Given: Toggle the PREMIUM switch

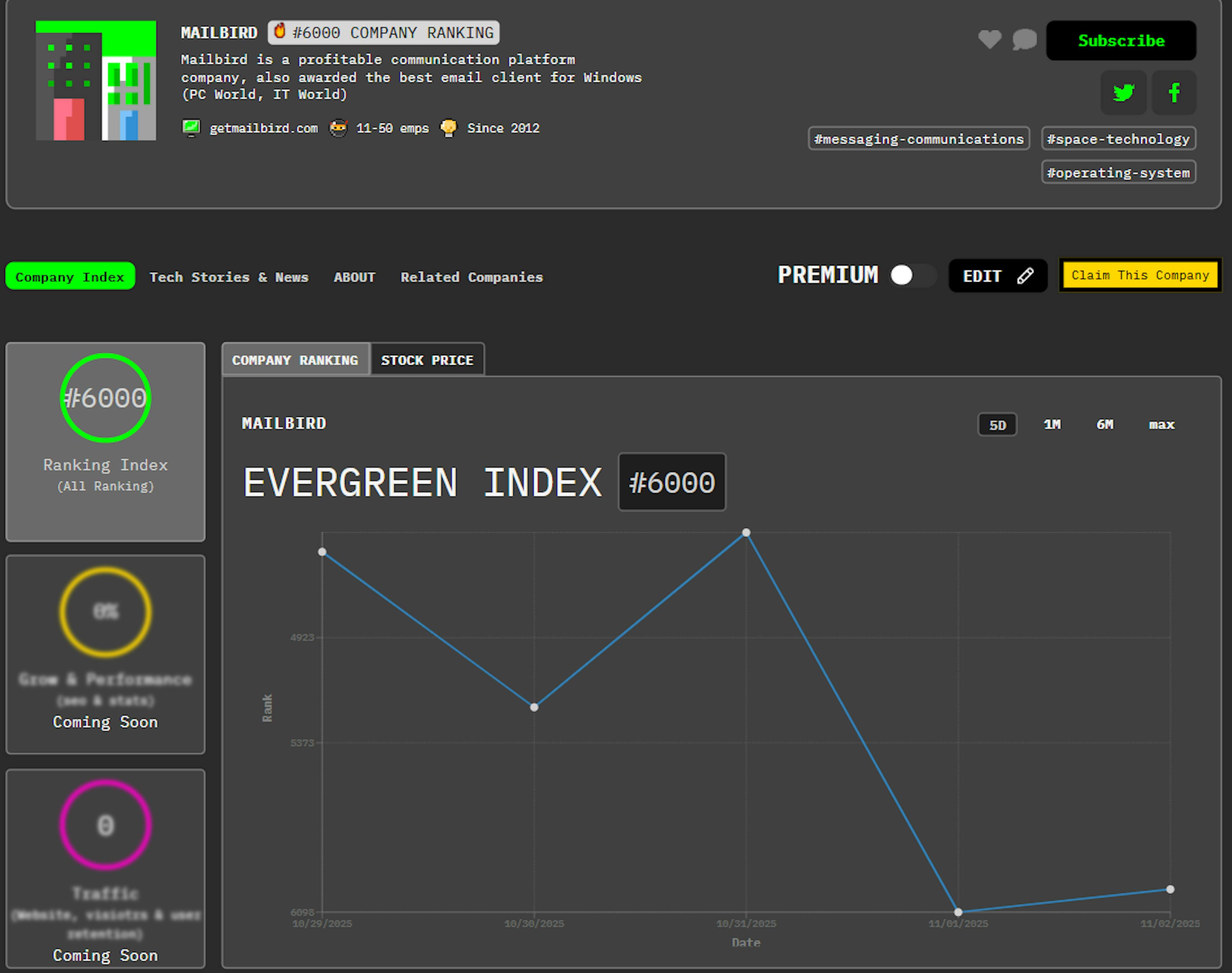Looking at the screenshot, I should (x=912, y=275).
